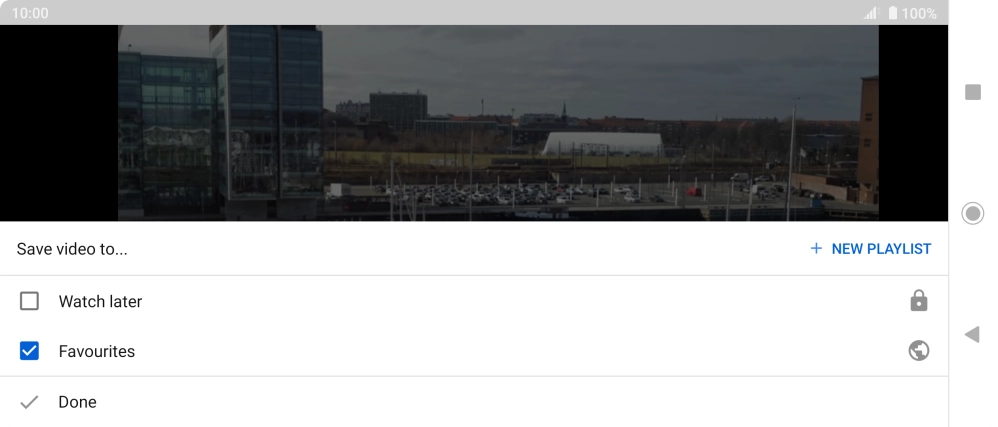
Task: Tap the black bar left of the video
Action: [x=59, y=123]
